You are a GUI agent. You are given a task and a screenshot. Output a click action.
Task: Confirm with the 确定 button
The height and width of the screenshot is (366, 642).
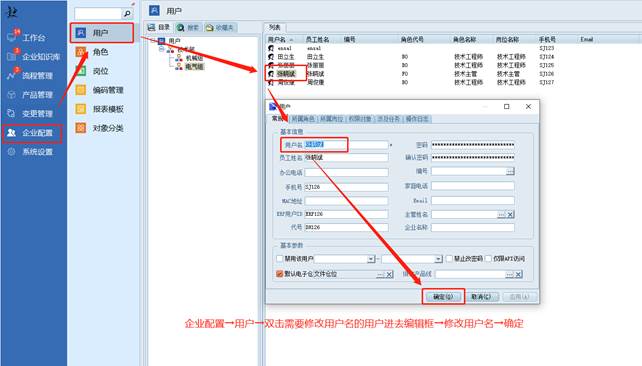[x=443, y=296]
